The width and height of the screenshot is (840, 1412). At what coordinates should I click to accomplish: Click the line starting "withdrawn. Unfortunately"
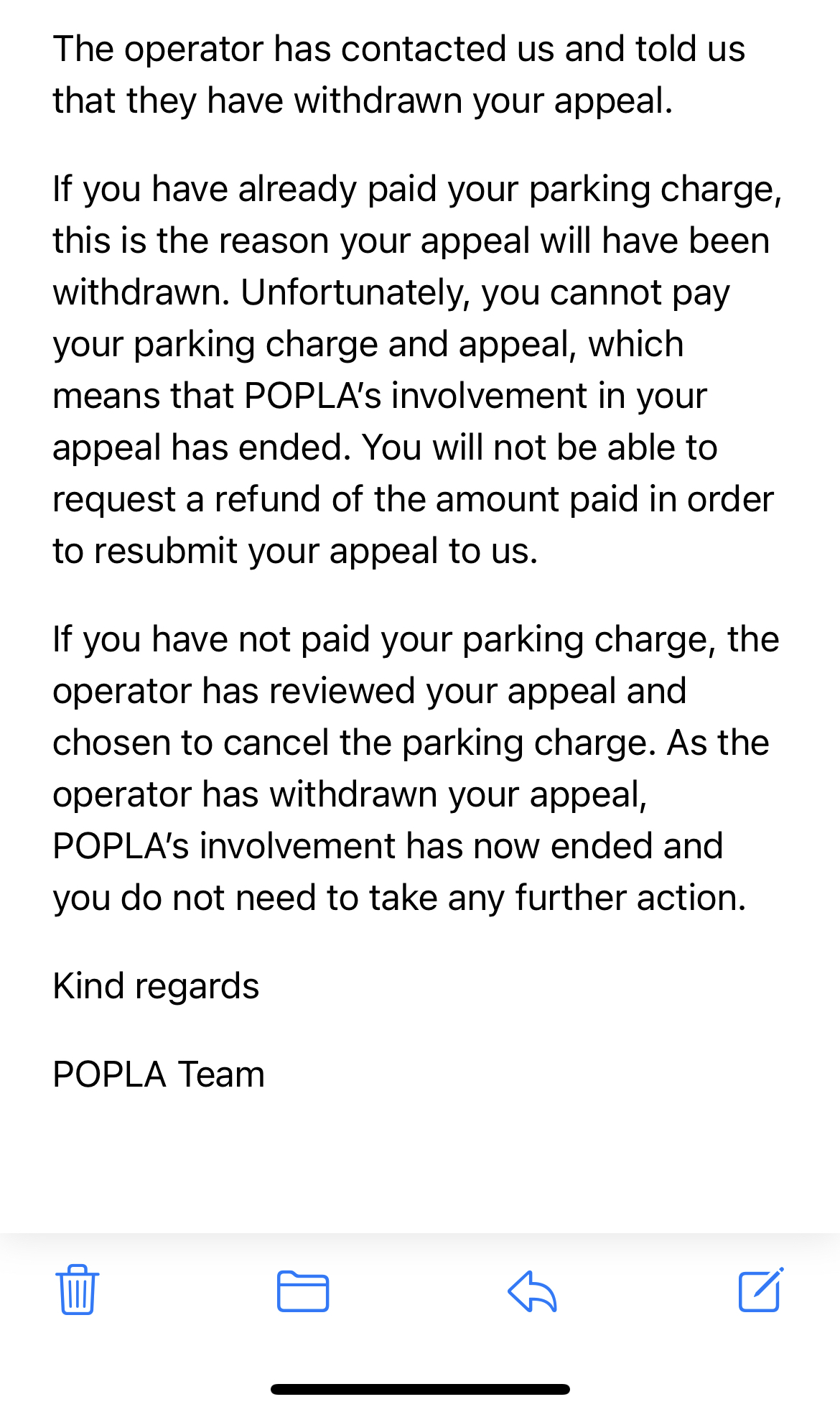pyautogui.click(x=391, y=292)
